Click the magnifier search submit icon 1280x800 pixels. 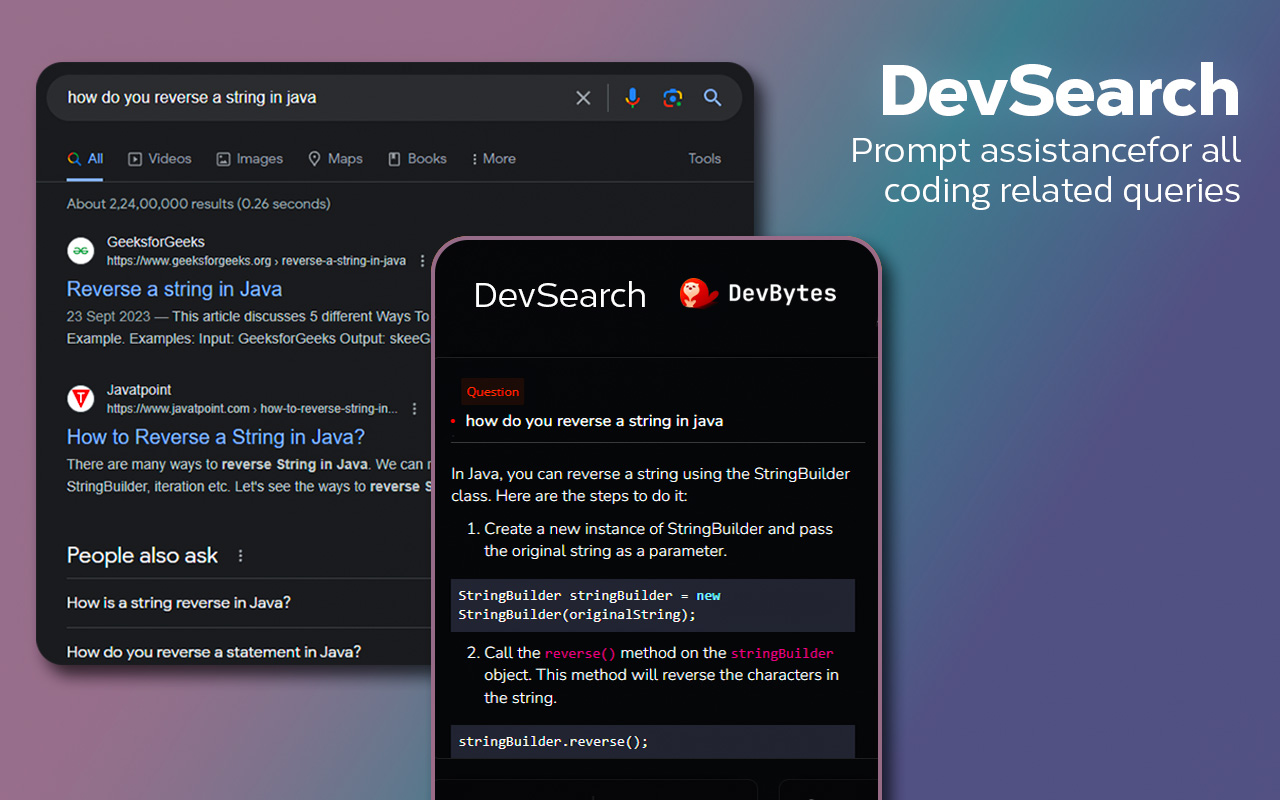point(713,98)
